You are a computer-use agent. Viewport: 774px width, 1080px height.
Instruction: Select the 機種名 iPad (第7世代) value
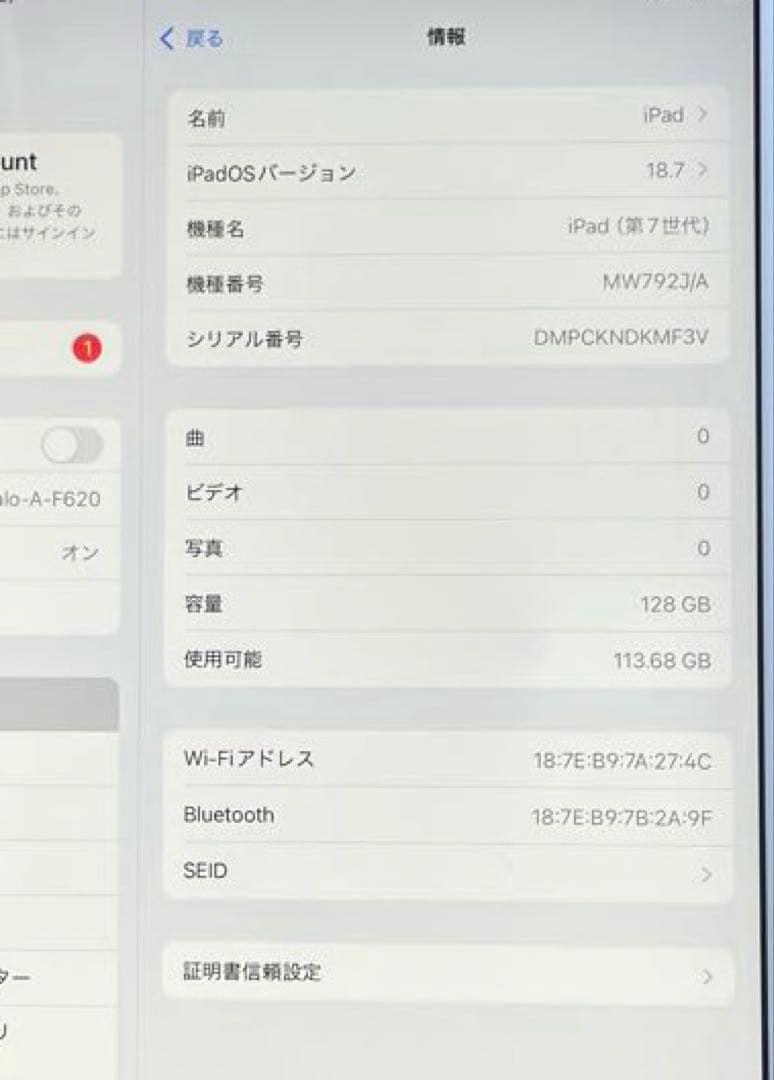point(638,227)
